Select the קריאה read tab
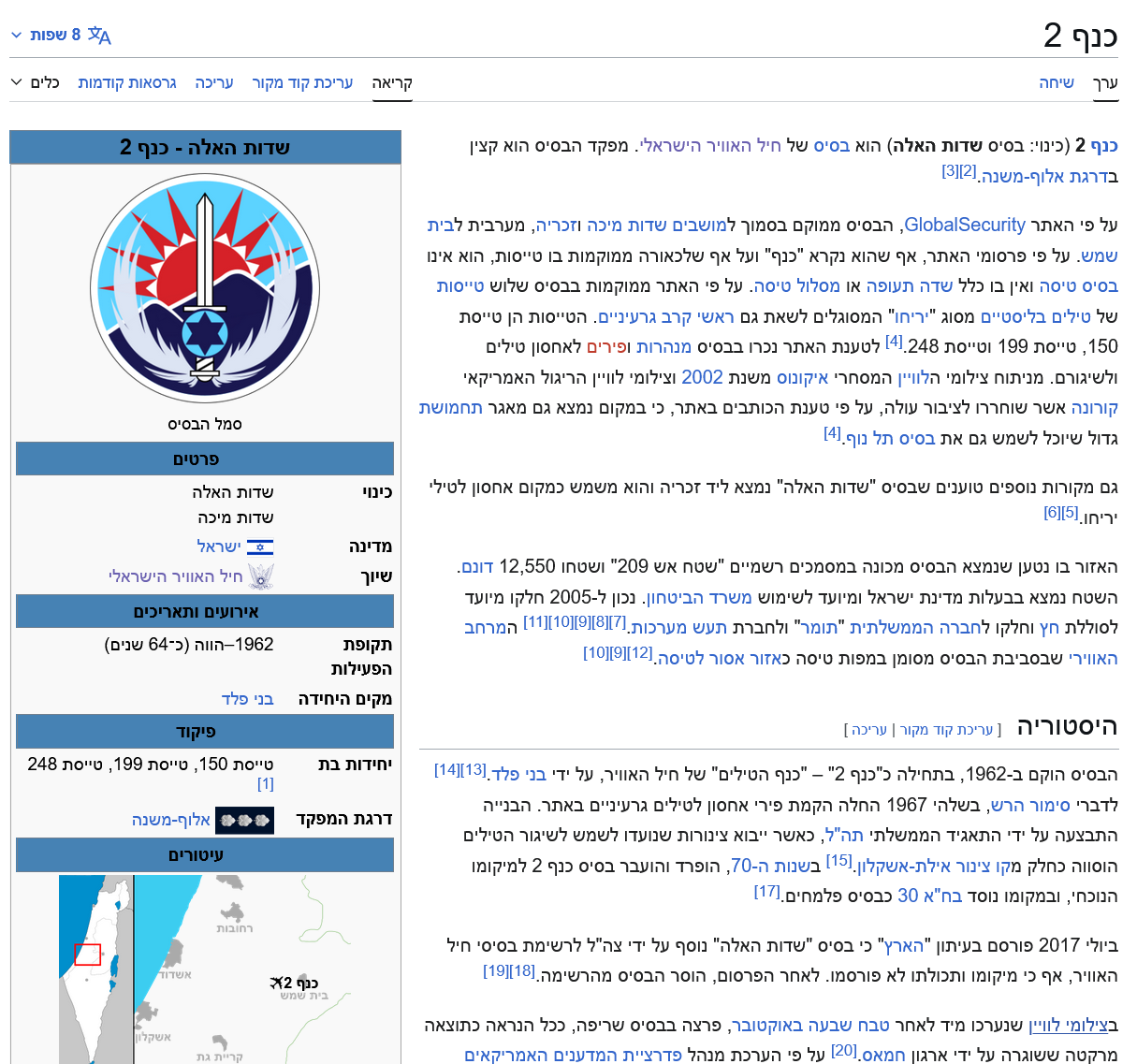 [x=392, y=83]
